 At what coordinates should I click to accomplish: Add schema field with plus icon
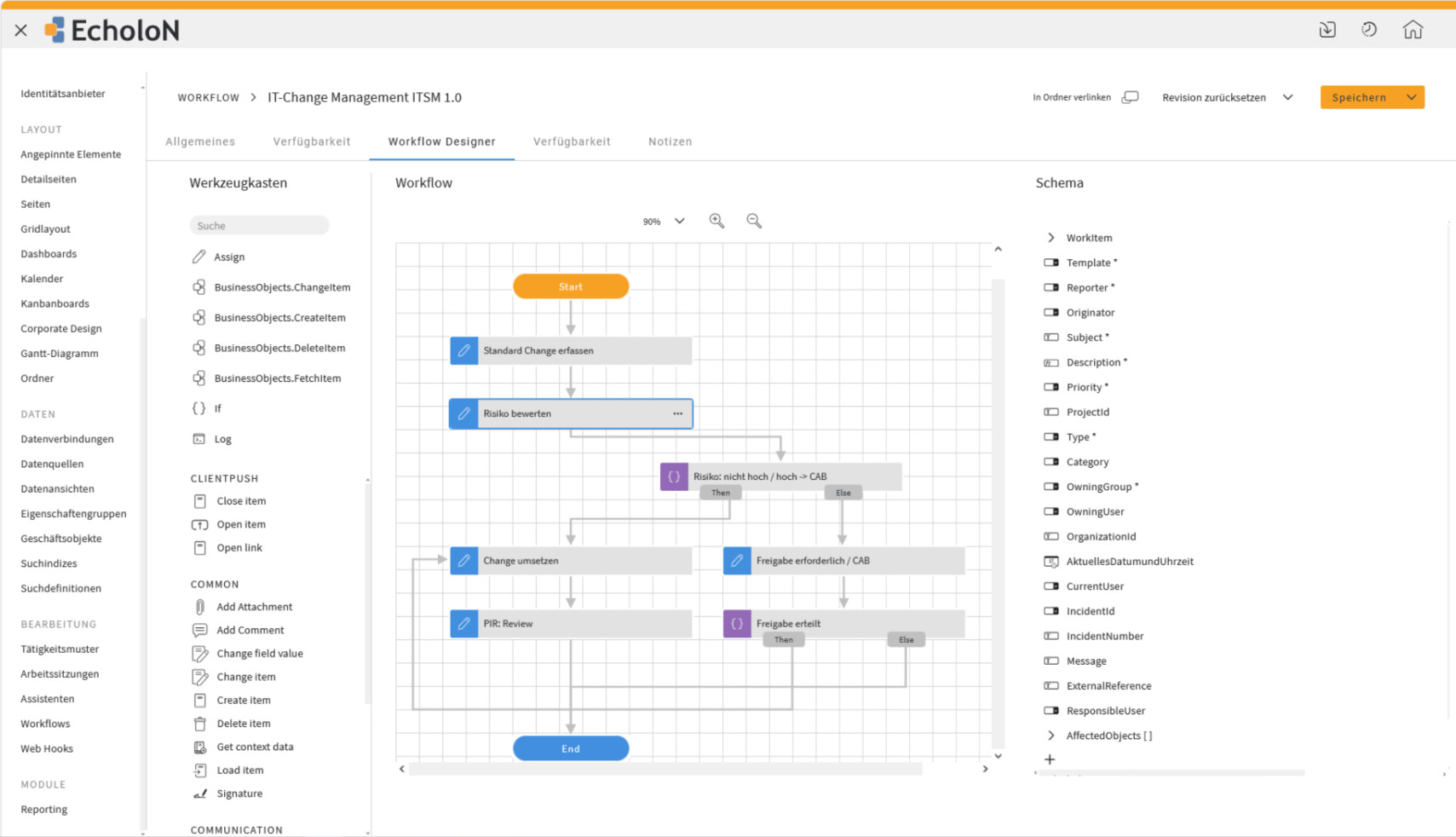(x=1050, y=759)
